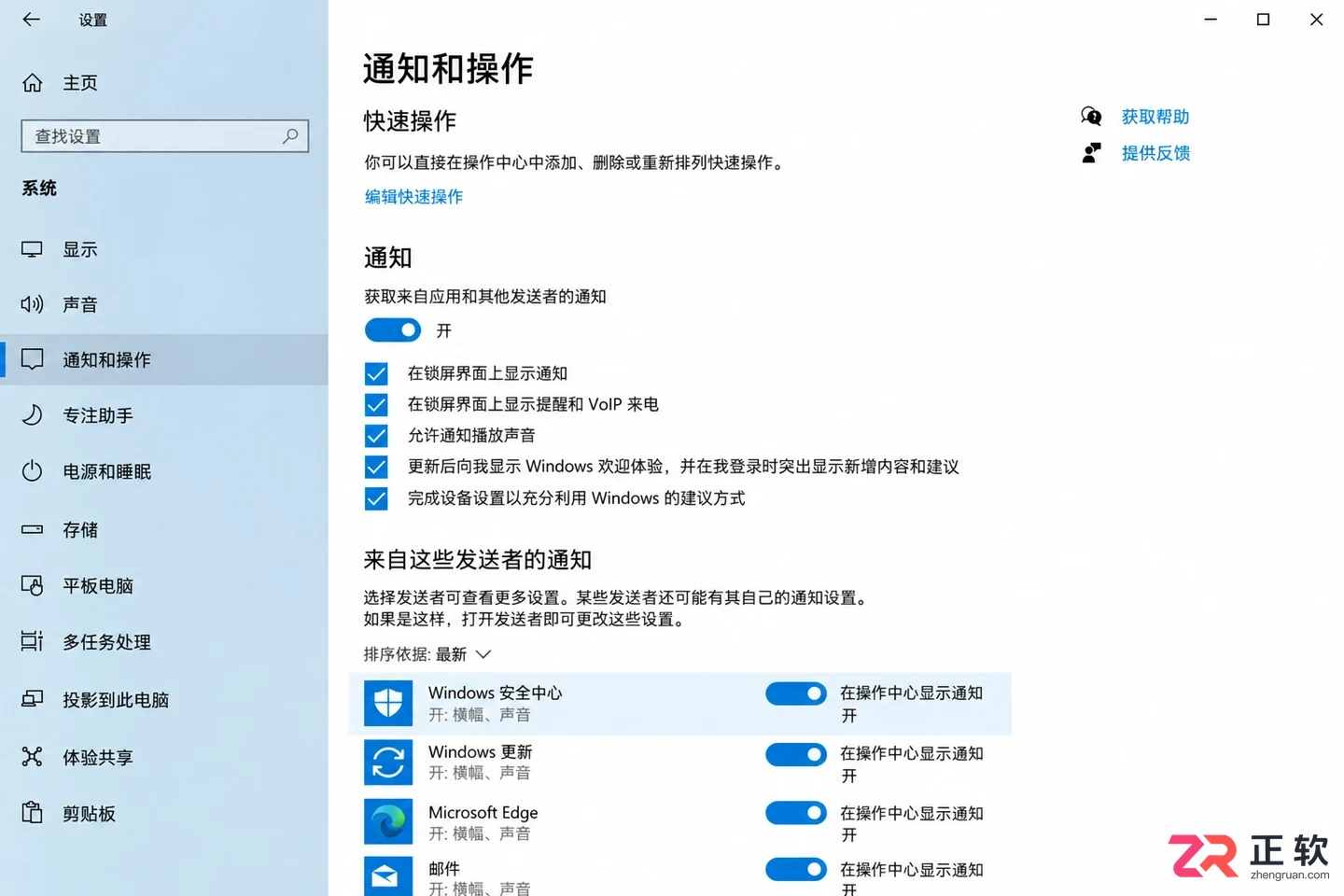The image size is (1344, 896).
Task: Click the 体验共享 icon
Action: click(x=33, y=757)
